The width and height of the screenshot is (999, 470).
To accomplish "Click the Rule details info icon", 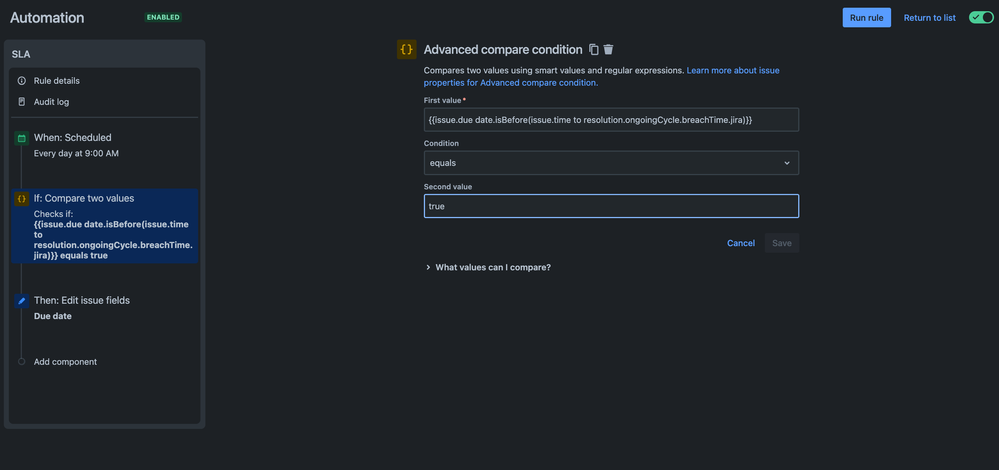I will (22, 81).
